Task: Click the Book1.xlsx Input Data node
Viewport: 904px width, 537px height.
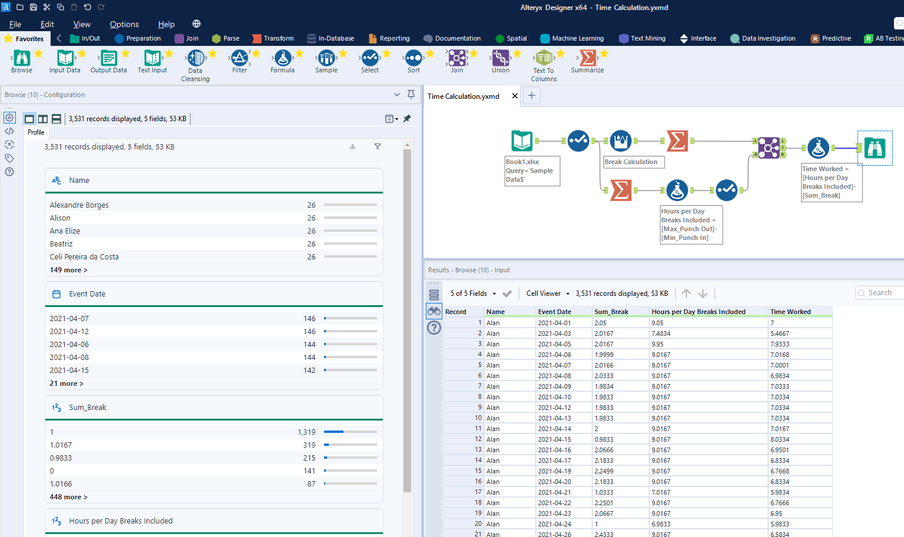Action: pos(521,141)
